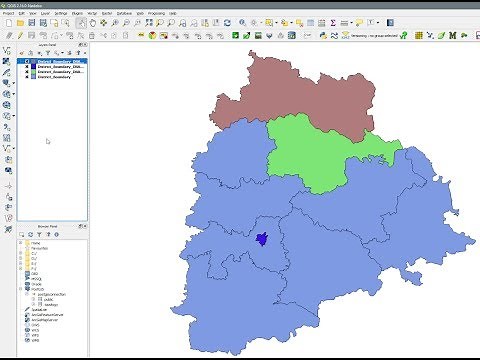Click the bold M plugin icon

click(x=452, y=35)
